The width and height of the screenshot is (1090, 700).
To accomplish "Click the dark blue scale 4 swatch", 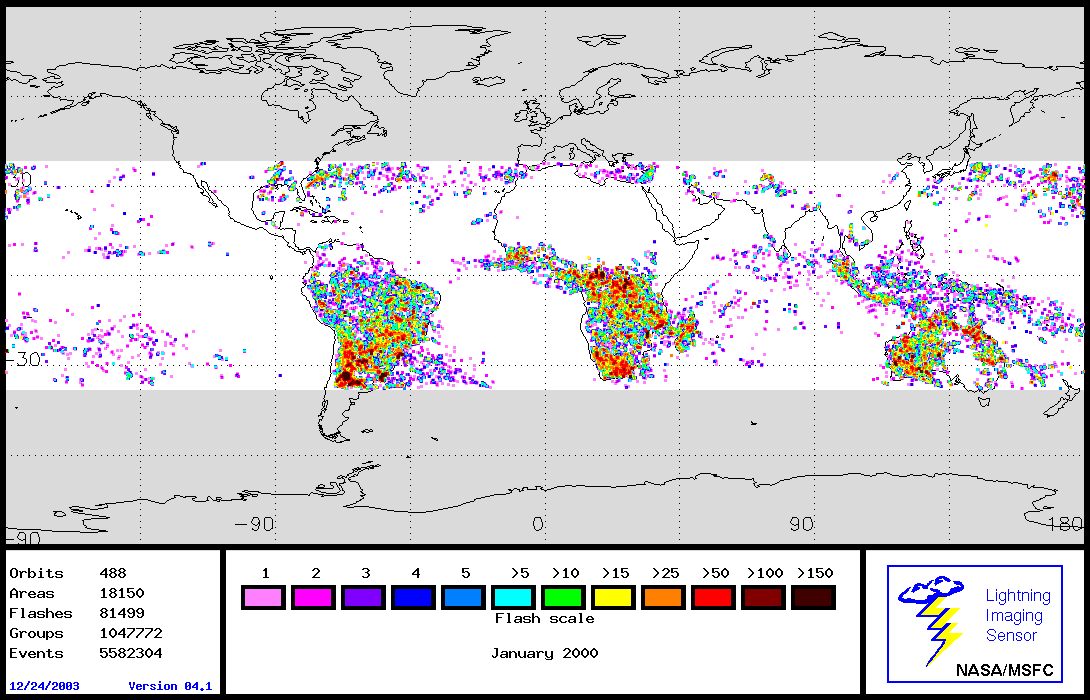I will [415, 598].
